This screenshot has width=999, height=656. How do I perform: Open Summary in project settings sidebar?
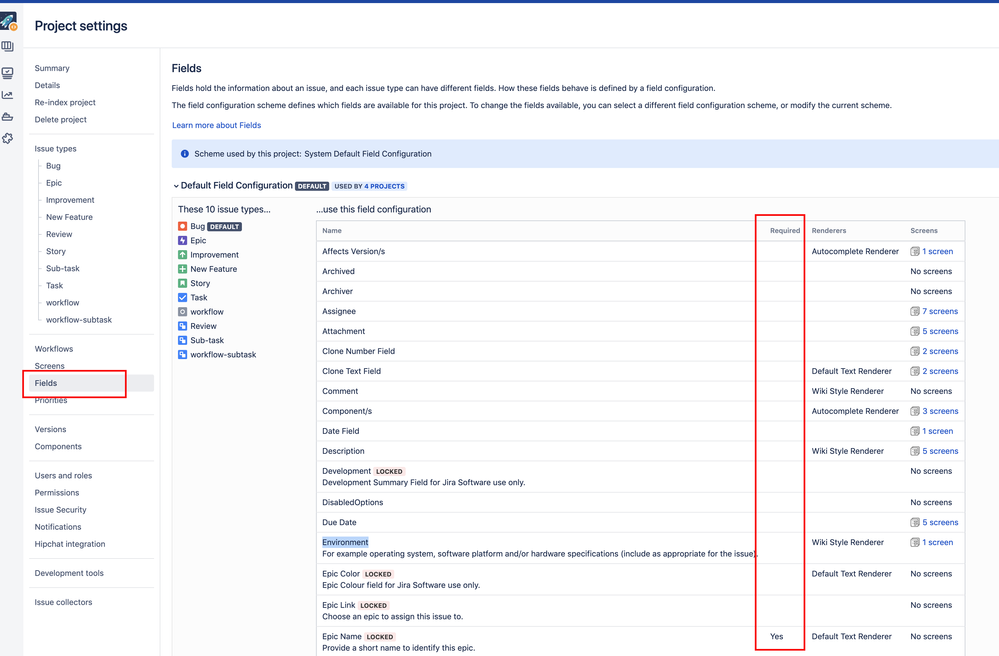coord(52,68)
